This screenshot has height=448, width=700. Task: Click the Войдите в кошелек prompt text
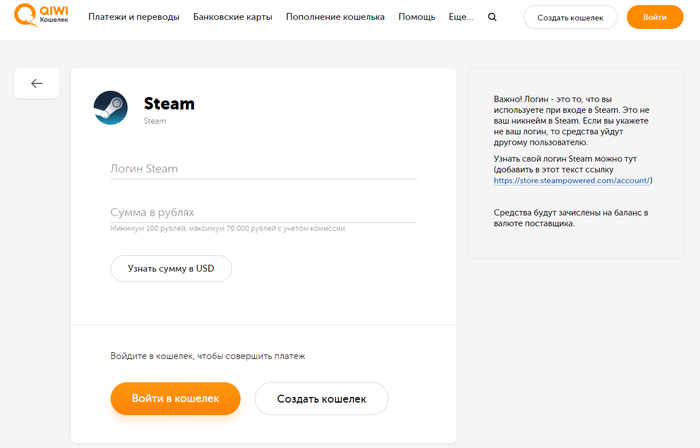pos(208,356)
